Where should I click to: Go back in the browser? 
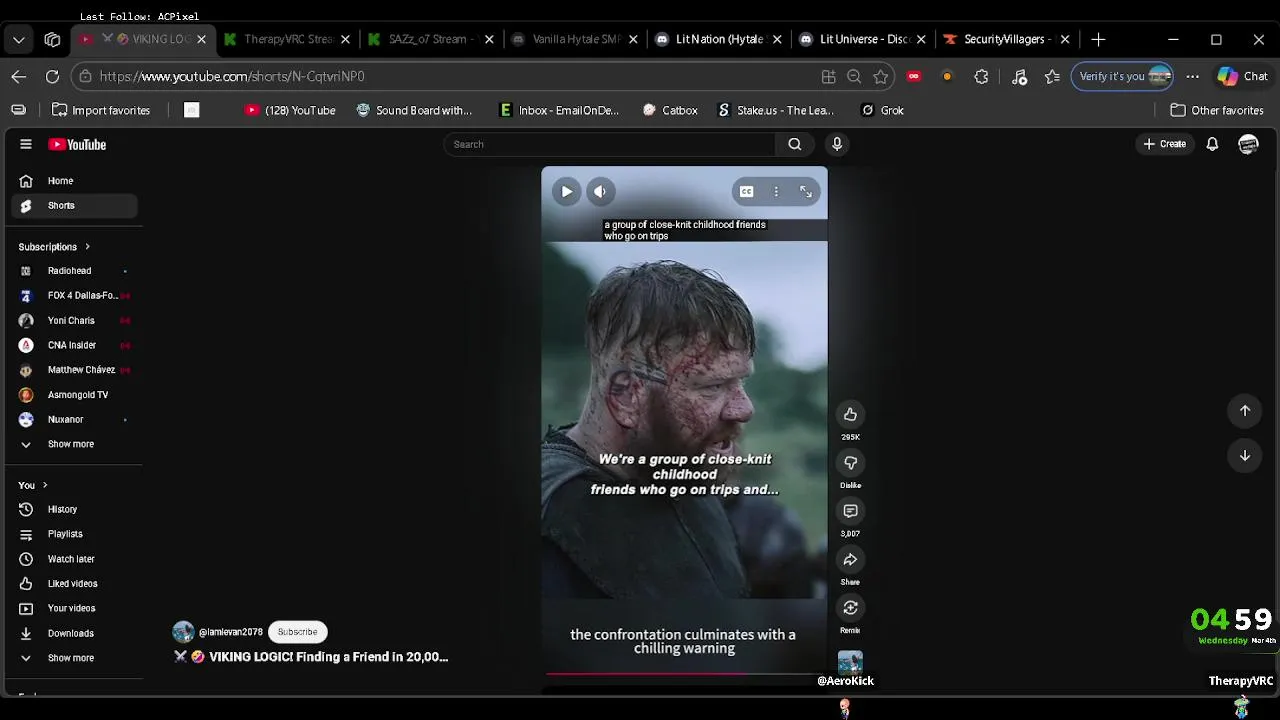(19, 76)
